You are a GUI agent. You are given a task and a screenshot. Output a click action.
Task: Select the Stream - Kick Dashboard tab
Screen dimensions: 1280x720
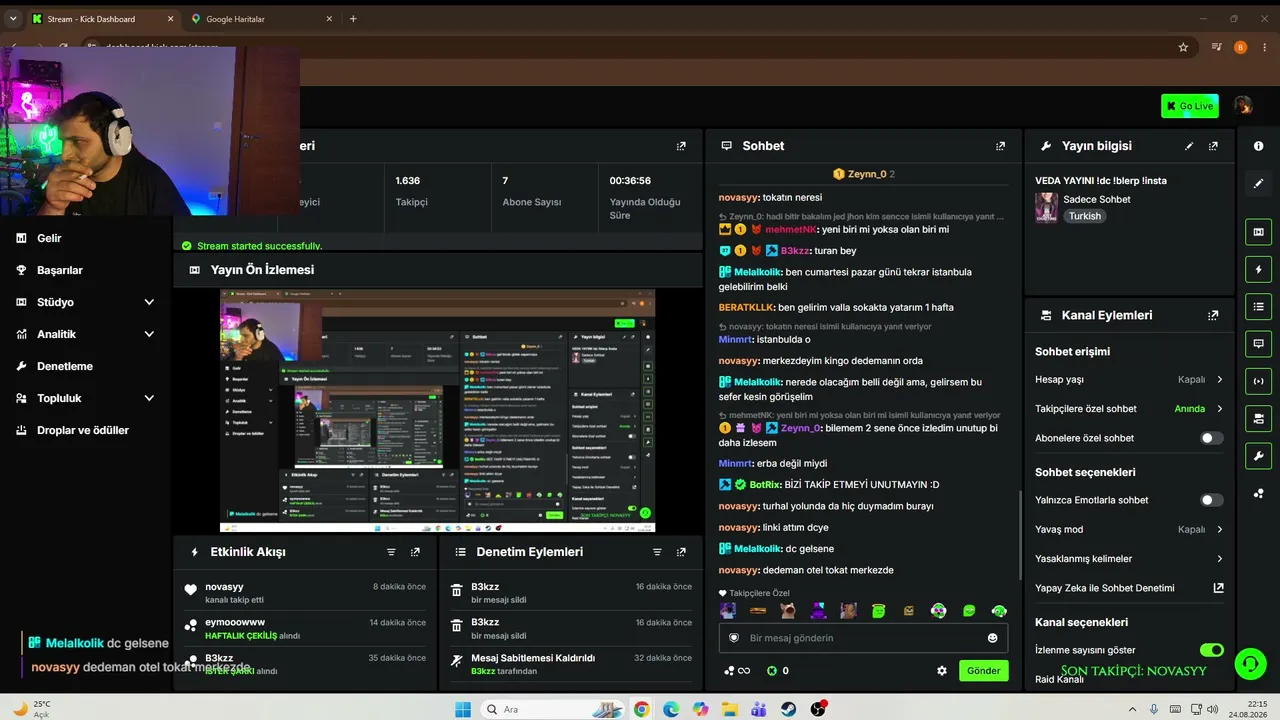[x=102, y=19]
